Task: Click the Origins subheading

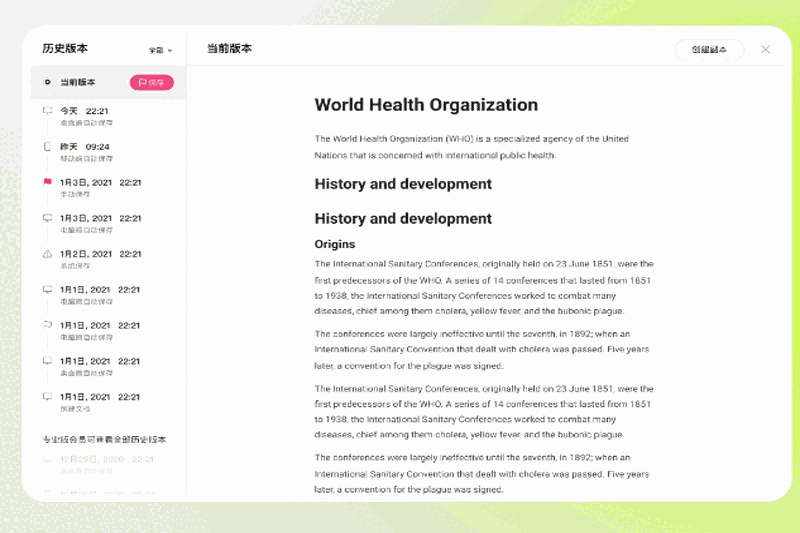Action: (335, 244)
